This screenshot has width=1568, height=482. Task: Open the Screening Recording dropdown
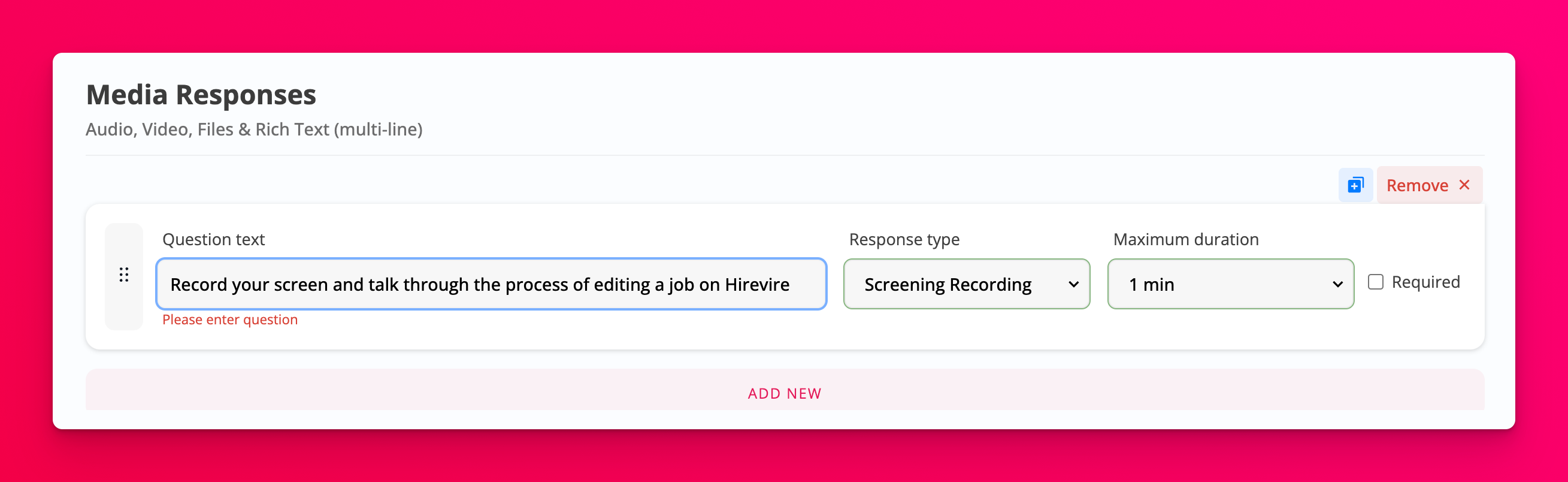pos(965,285)
